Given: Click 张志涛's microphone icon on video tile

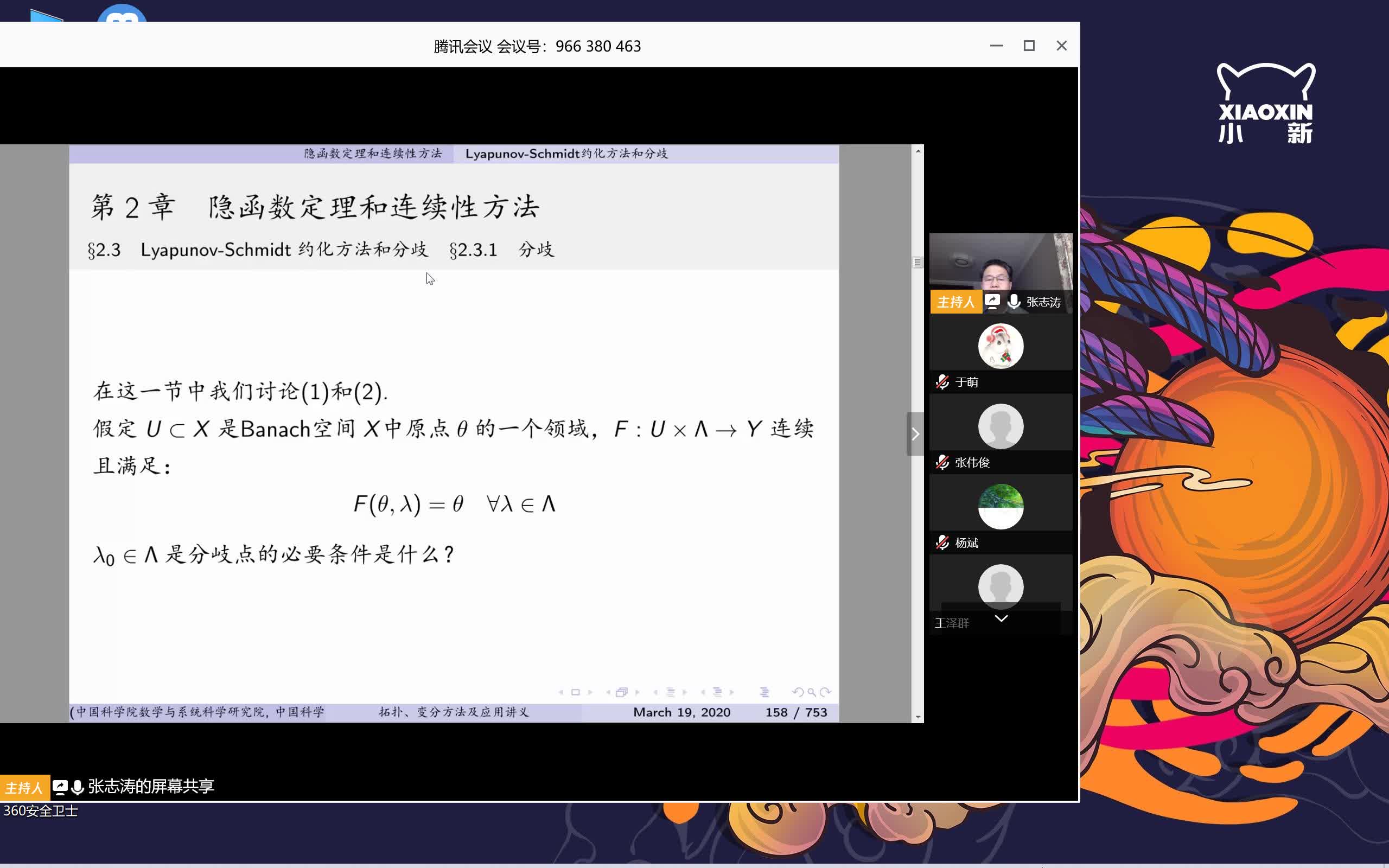Looking at the screenshot, I should tap(1014, 302).
